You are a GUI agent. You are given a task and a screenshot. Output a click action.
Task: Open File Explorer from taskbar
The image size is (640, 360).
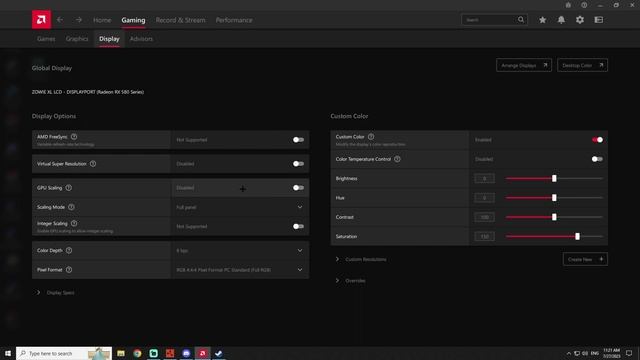[121, 353]
